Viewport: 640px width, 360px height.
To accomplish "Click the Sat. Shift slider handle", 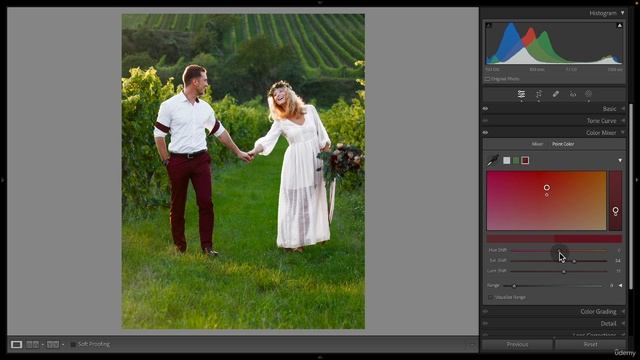I will coord(574,261).
